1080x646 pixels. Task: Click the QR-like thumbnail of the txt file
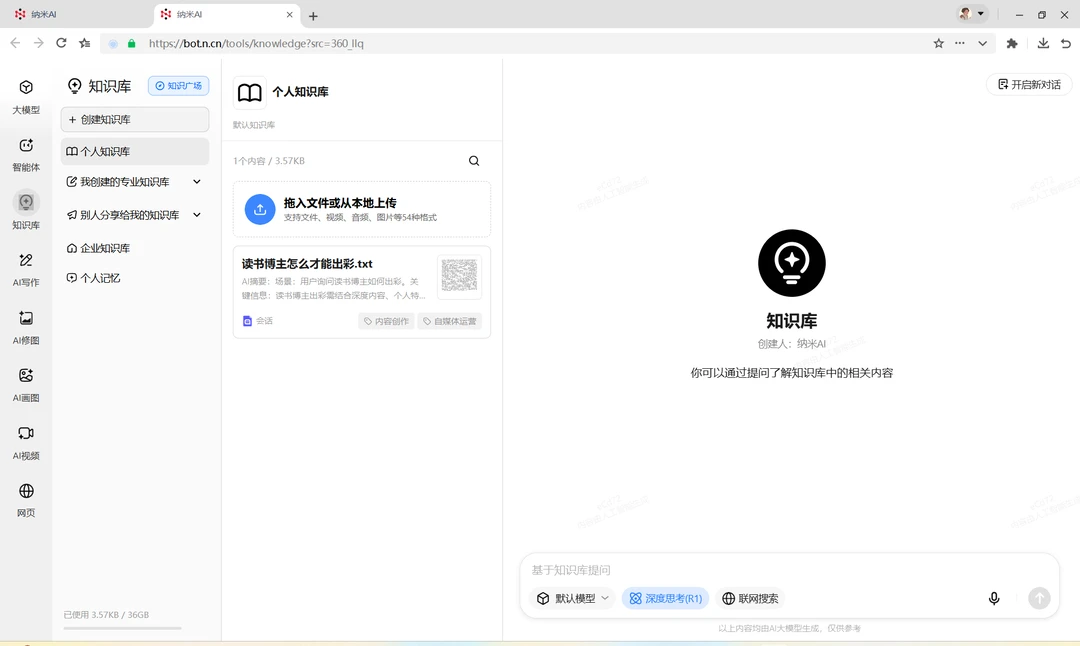pyautogui.click(x=459, y=276)
